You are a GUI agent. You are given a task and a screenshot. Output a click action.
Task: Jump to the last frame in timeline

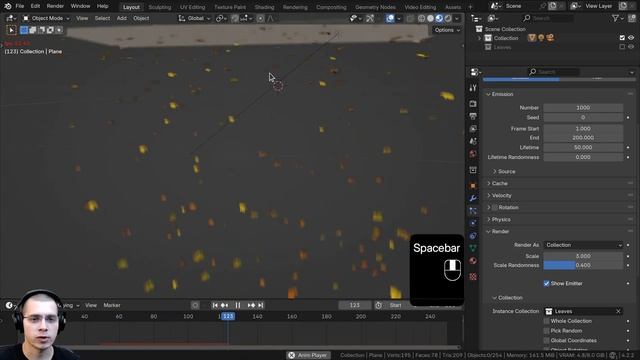pos(260,305)
